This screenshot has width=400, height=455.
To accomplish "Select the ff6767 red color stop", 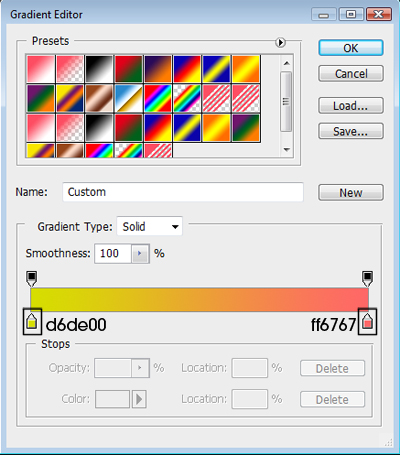I will click(367, 321).
